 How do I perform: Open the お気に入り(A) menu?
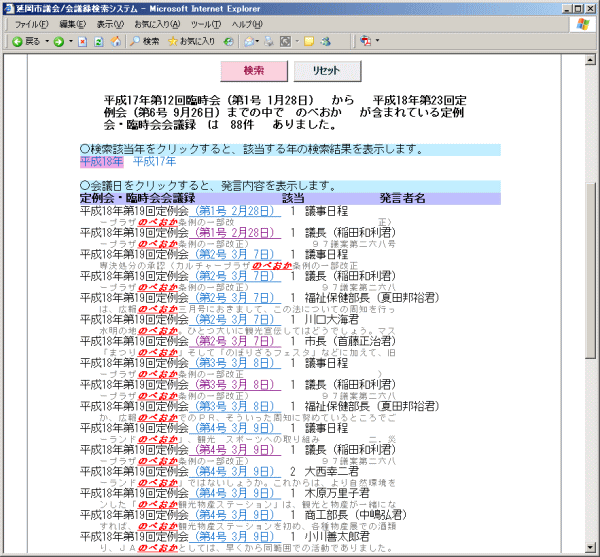coord(157,24)
